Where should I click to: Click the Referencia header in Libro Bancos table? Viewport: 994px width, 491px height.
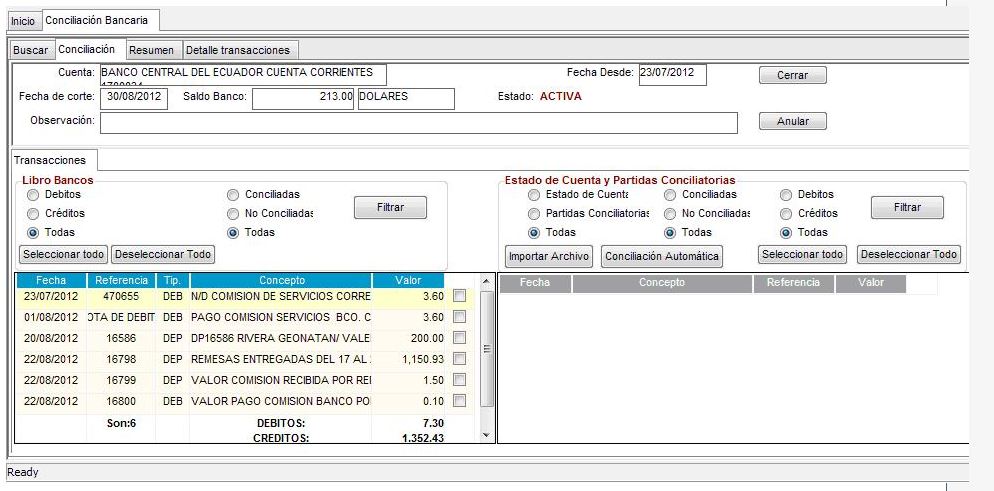click(x=121, y=280)
